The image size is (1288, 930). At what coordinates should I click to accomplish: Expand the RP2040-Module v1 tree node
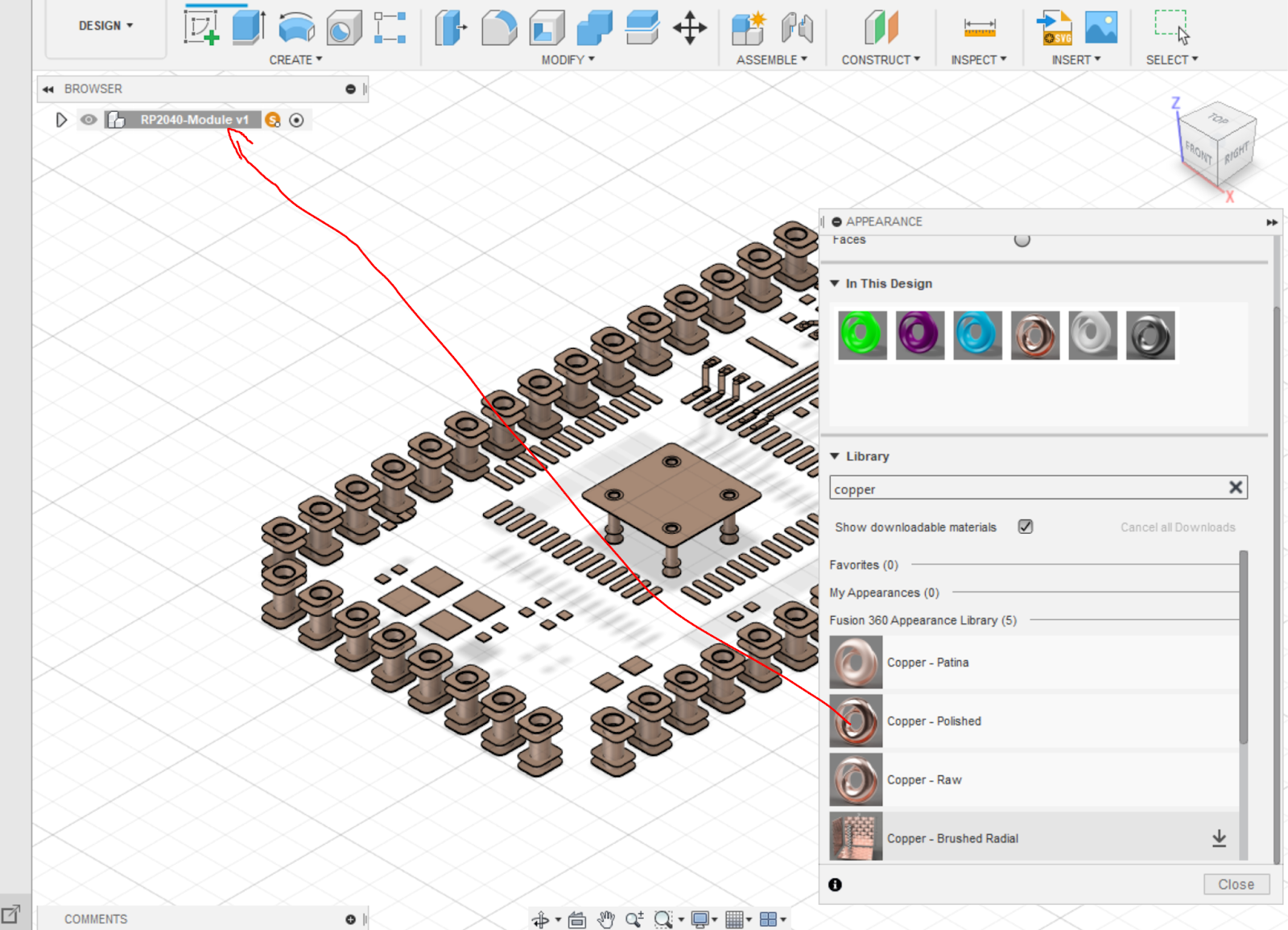61,120
